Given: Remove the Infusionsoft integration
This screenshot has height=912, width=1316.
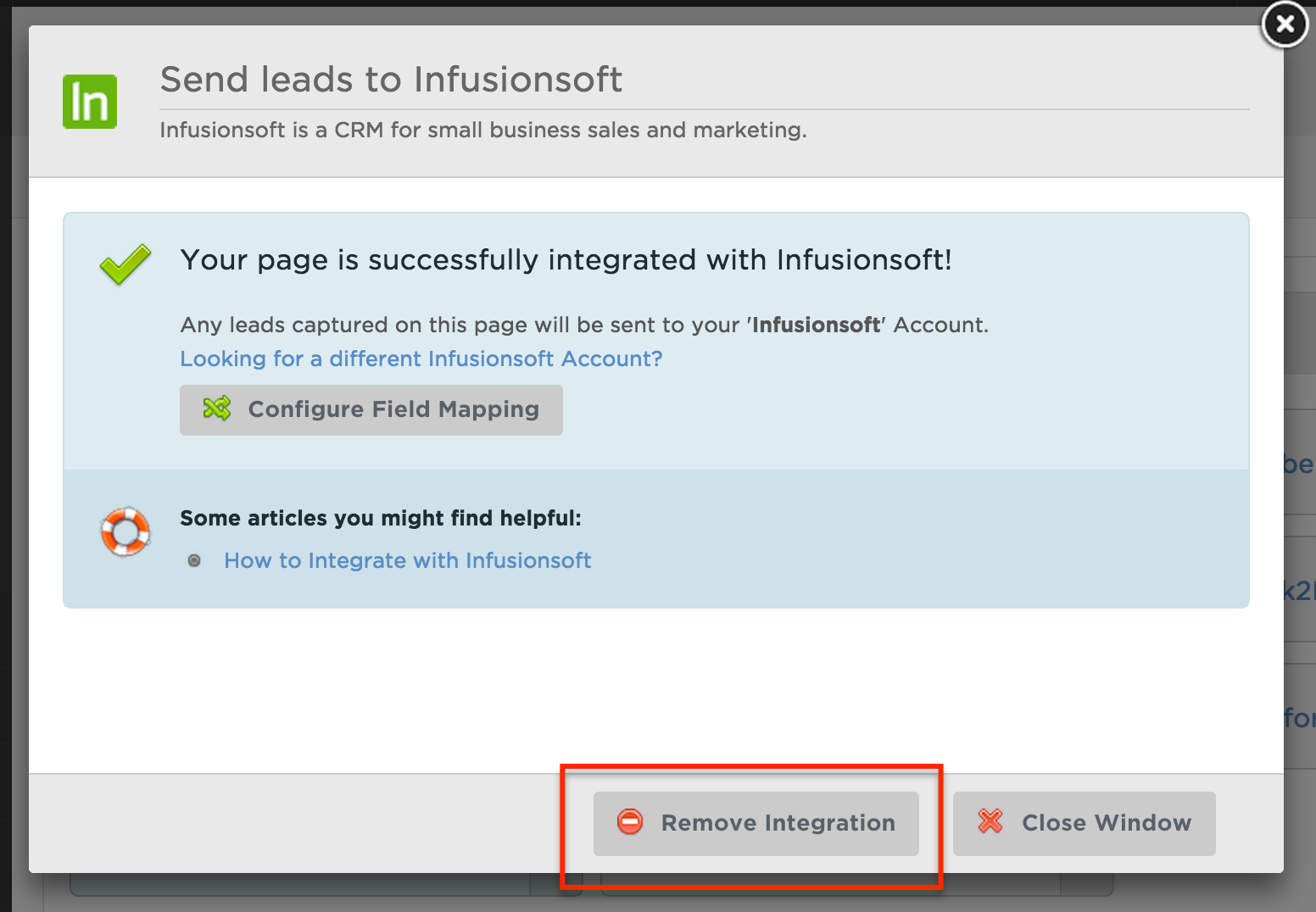Looking at the screenshot, I should coord(756,824).
